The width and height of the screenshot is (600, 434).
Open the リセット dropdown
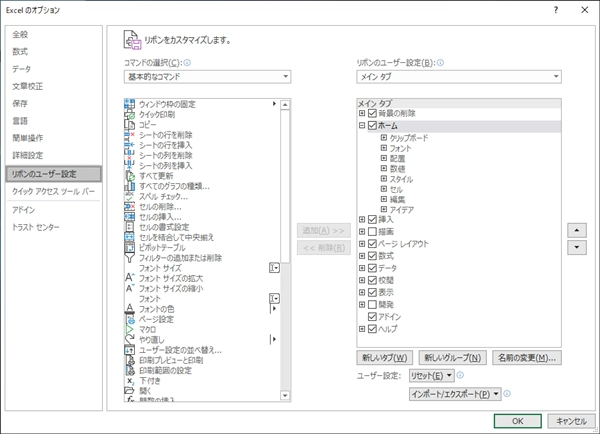(432, 375)
